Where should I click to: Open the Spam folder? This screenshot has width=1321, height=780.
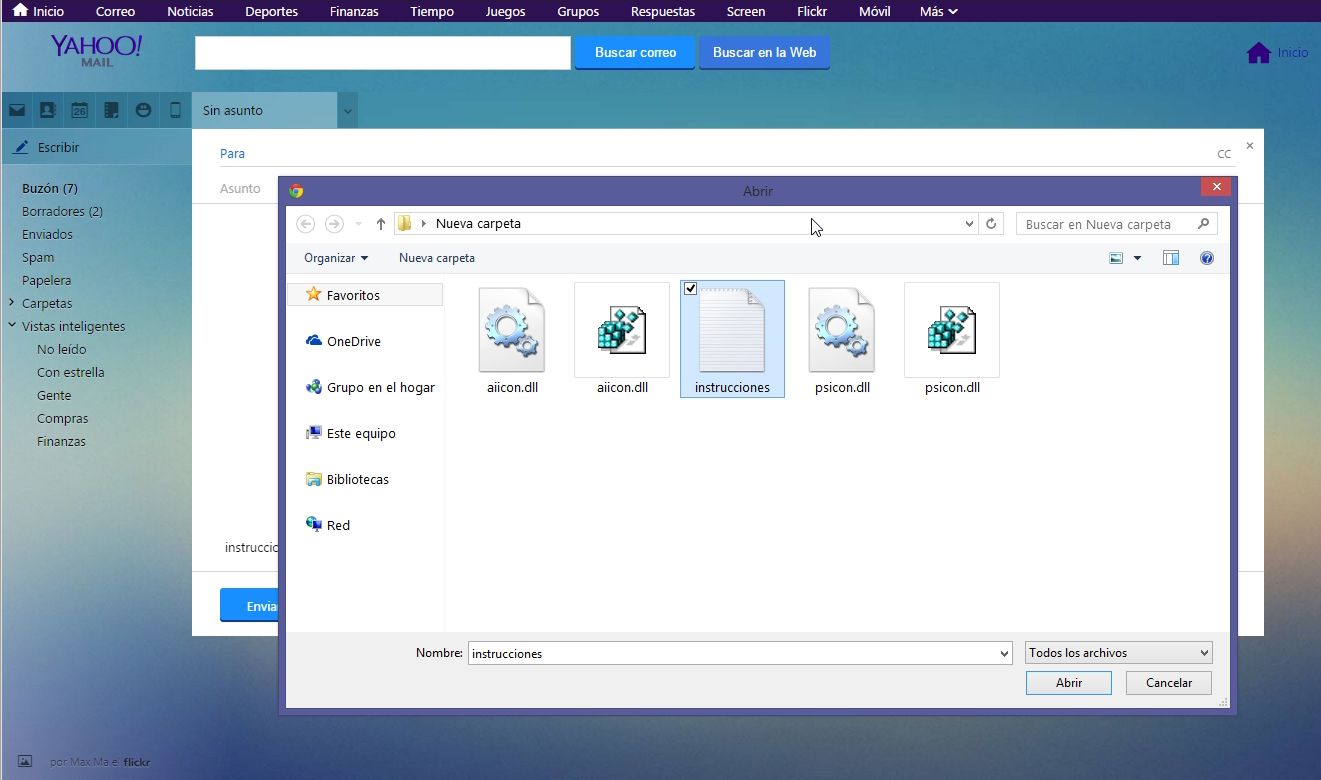point(38,257)
